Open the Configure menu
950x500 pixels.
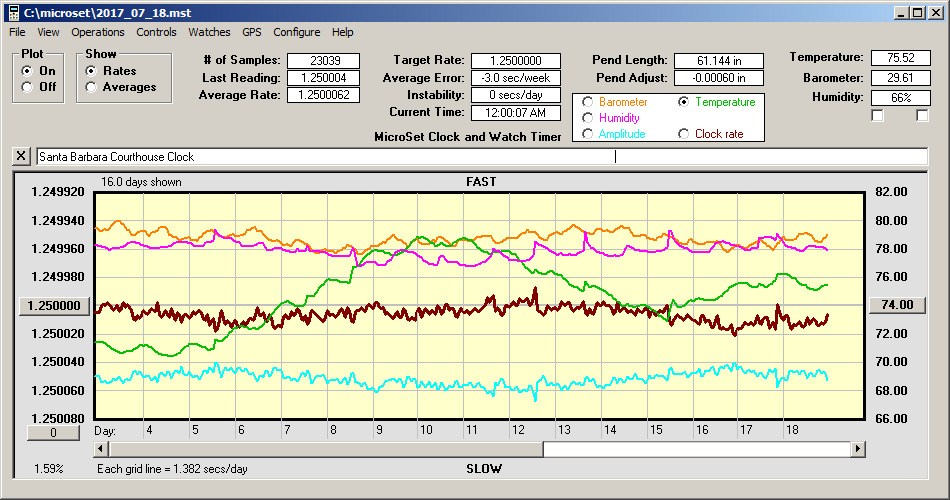[296, 32]
